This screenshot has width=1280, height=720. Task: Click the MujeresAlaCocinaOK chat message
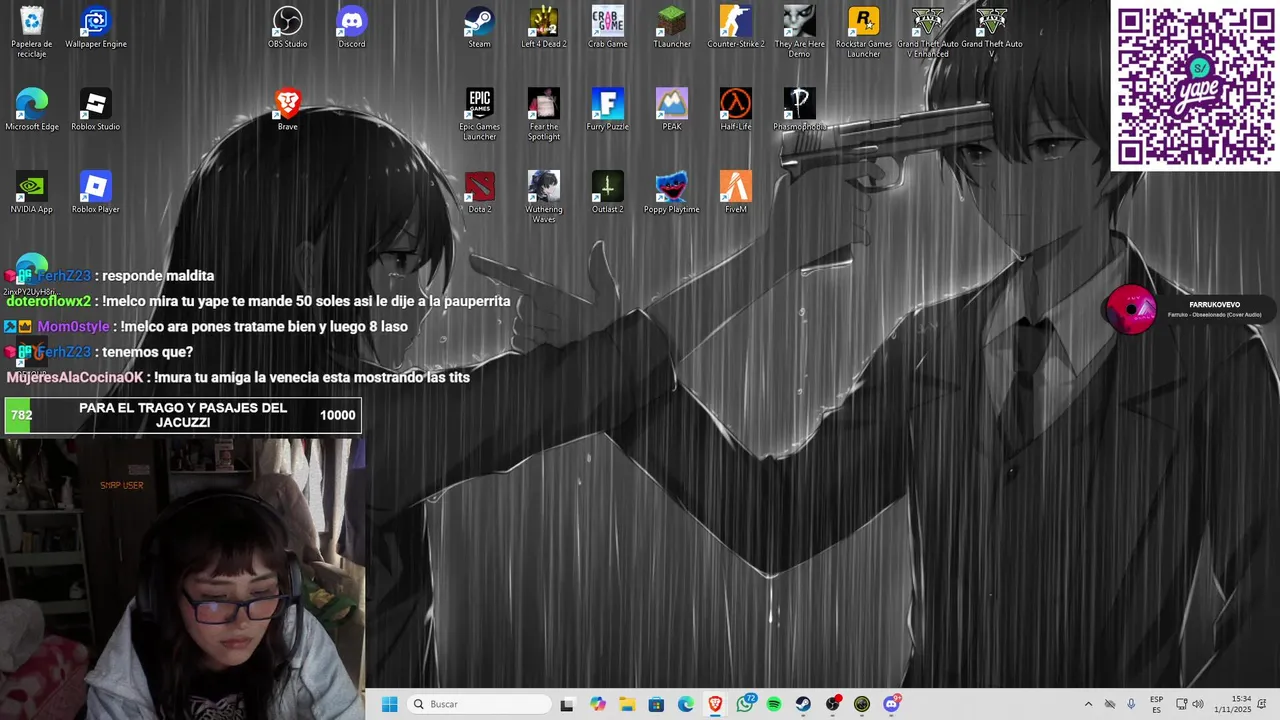coord(238,377)
